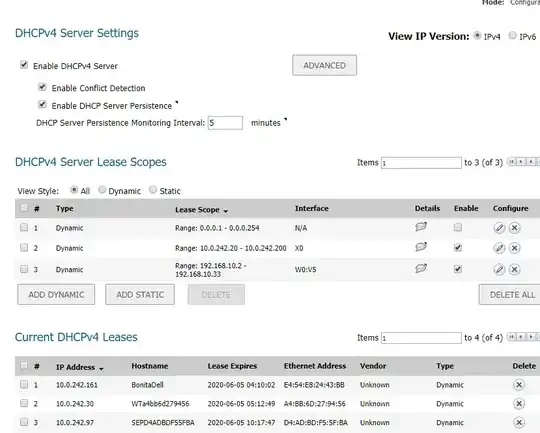
Task: Delete the N/A interface lease scope
Action: point(515,228)
